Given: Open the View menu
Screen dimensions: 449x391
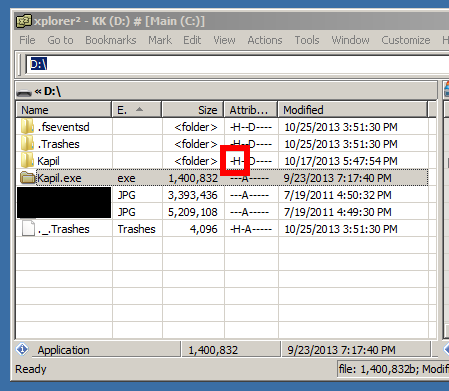Looking at the screenshot, I should coord(224,40).
